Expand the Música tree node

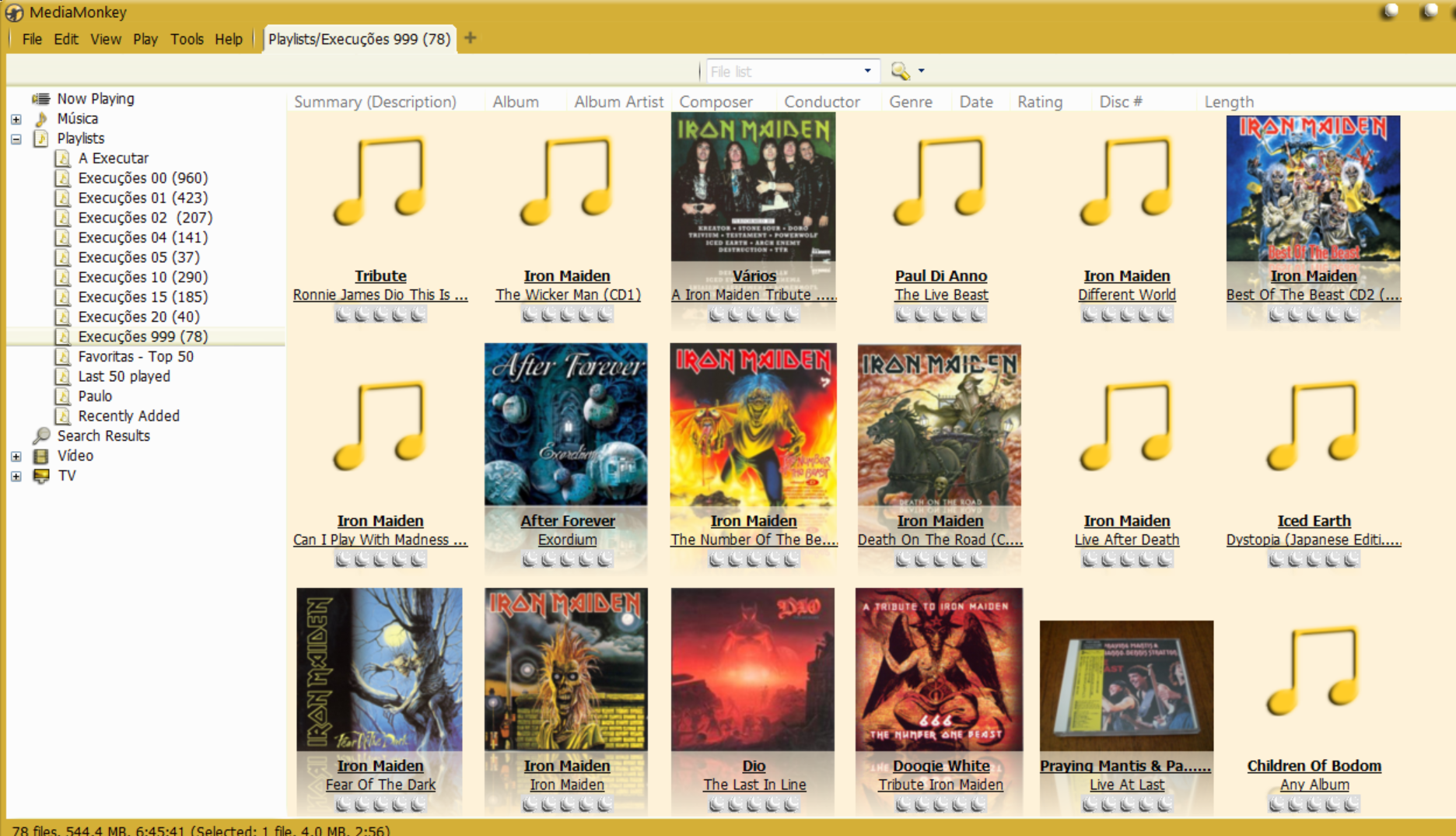[16, 119]
